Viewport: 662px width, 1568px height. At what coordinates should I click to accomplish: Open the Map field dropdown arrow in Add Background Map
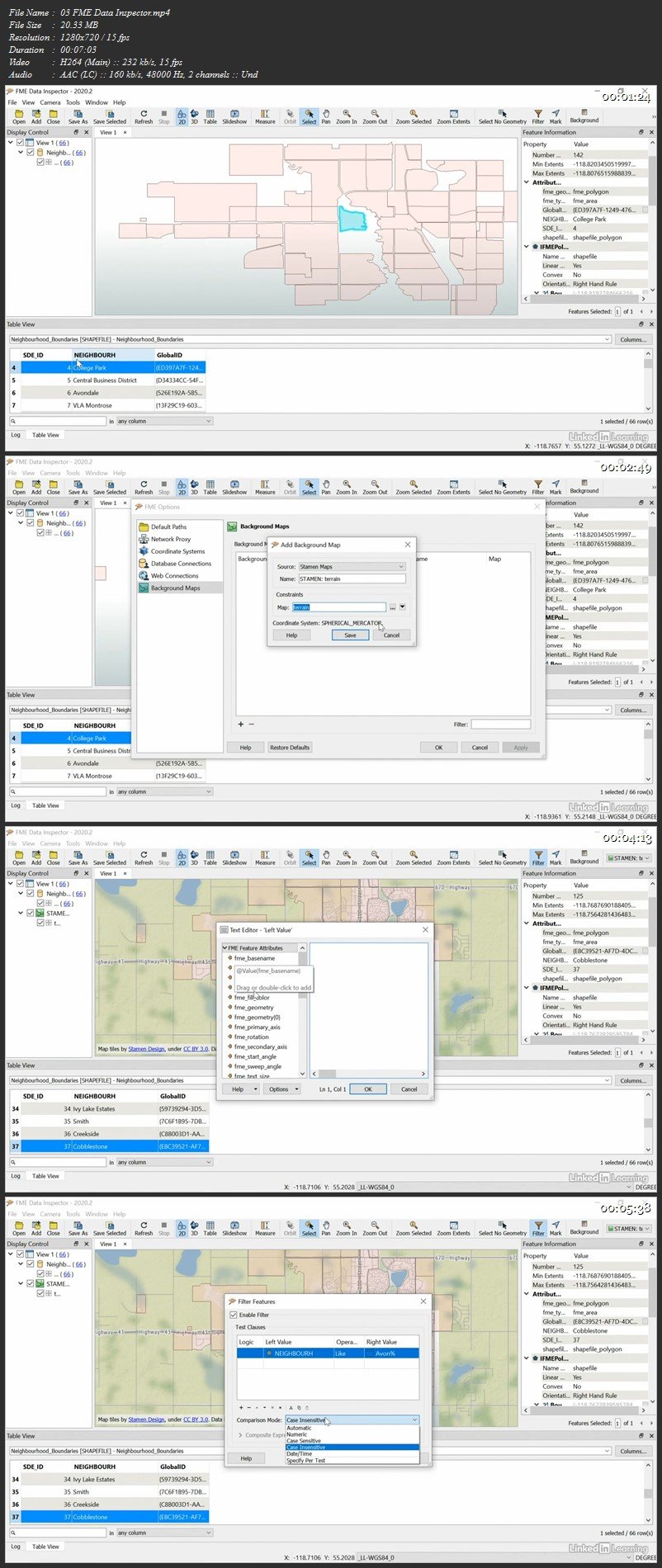[x=402, y=607]
